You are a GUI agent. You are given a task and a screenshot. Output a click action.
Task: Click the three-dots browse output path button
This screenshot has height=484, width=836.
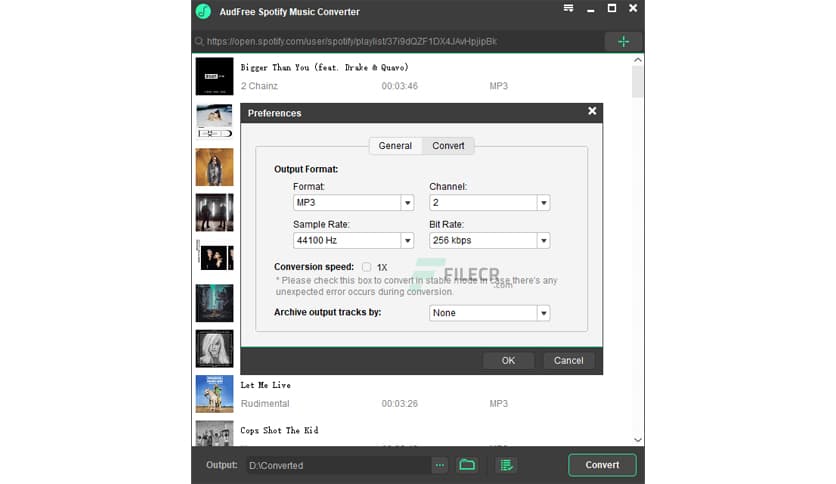point(439,465)
